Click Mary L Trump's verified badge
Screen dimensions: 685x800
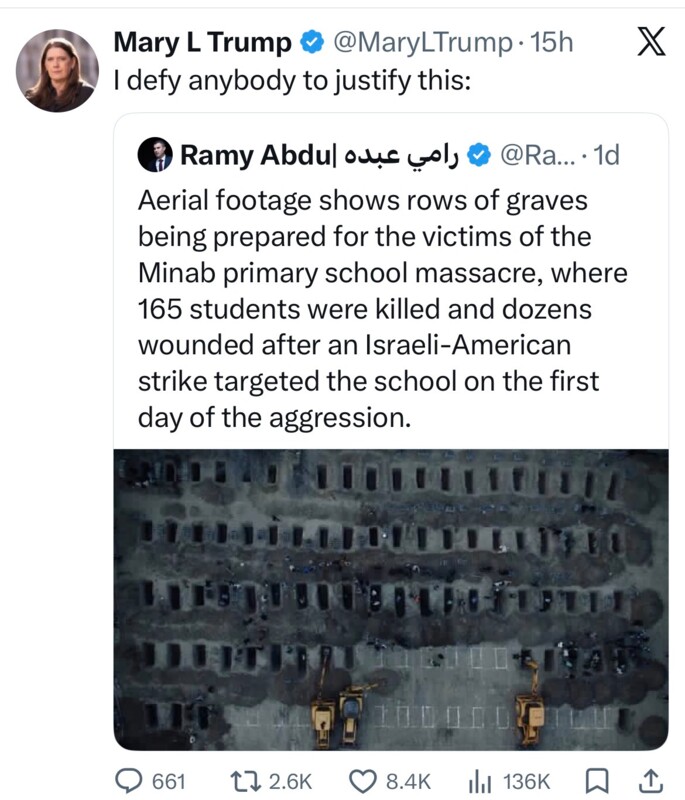311,42
